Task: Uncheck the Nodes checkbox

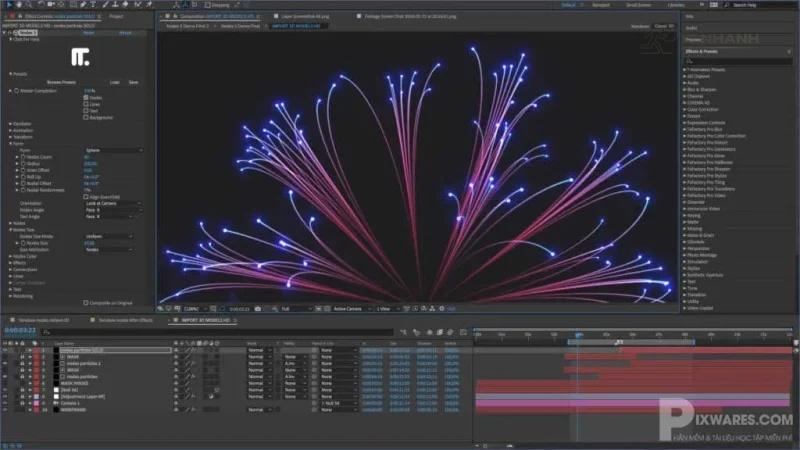Action: click(86, 97)
